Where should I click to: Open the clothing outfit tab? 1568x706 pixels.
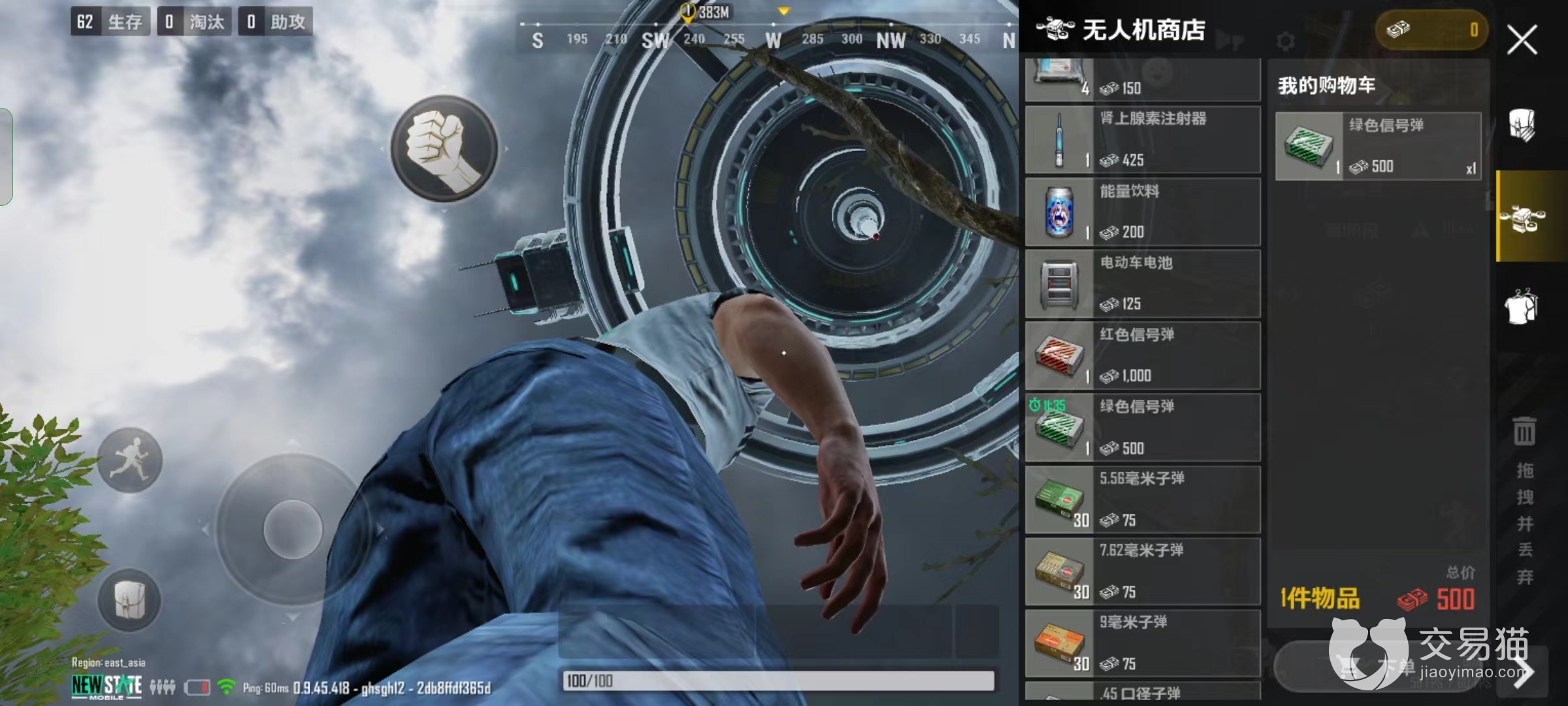pyautogui.click(x=1522, y=306)
